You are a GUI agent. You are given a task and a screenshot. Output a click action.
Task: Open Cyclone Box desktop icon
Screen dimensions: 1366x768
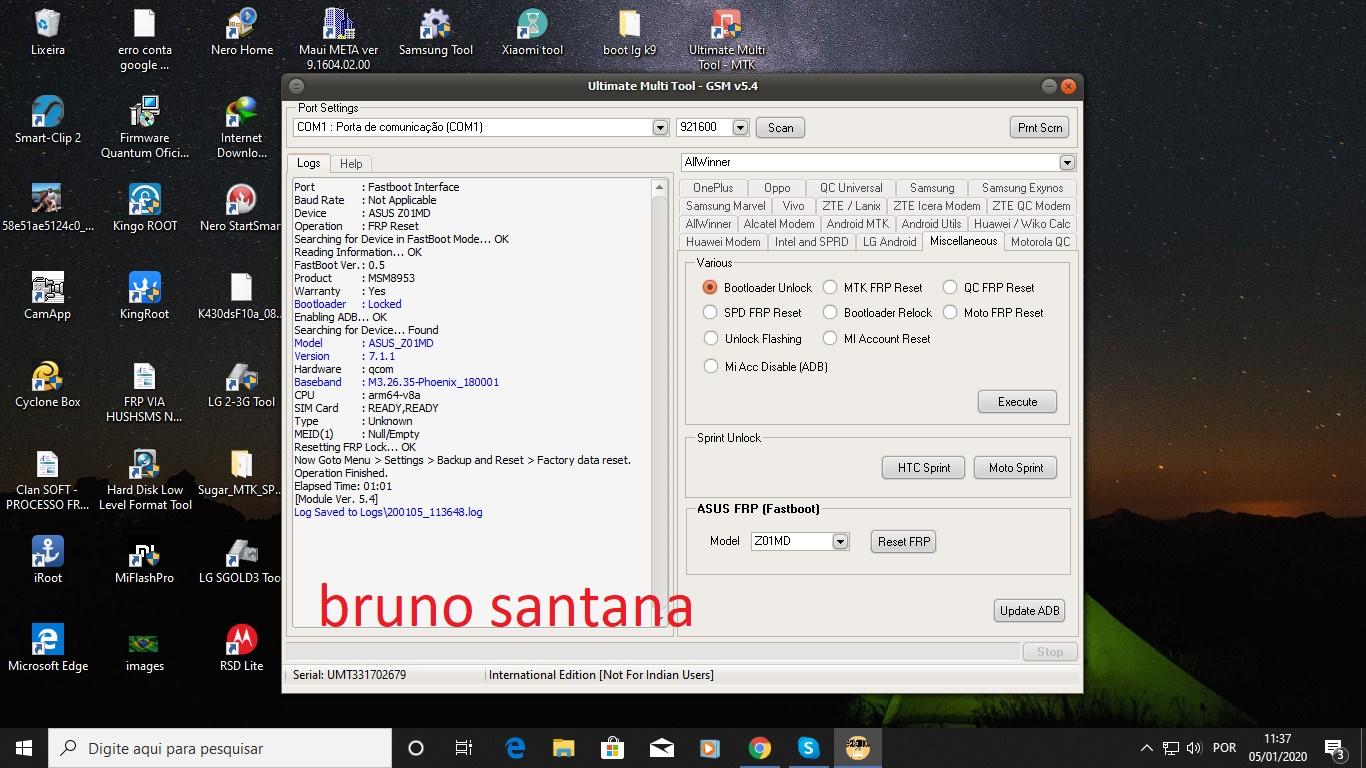[x=47, y=384]
